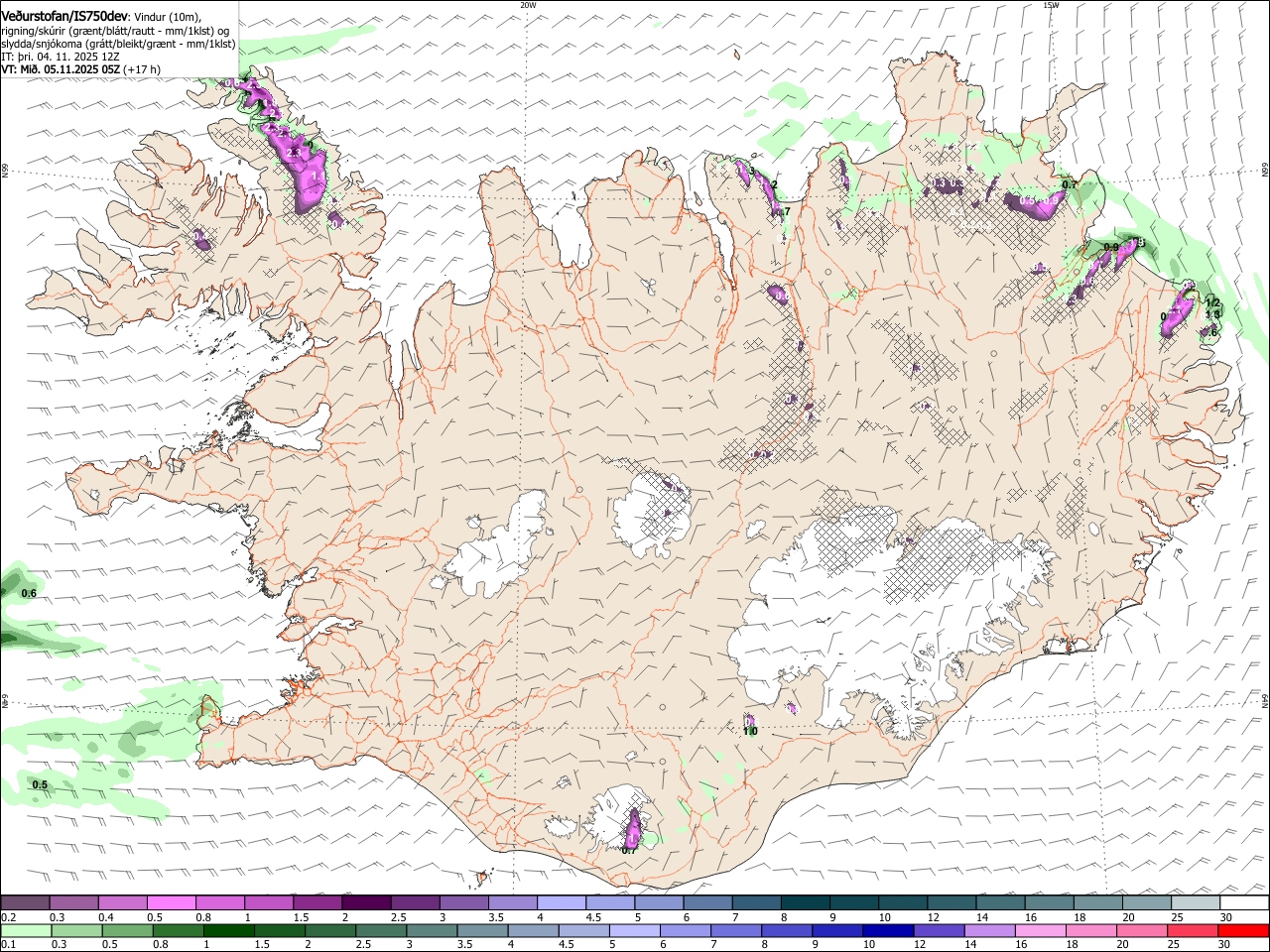This screenshot has width=1270, height=952.
Task: Click the upper legend swatch between 1 and 1.5
Action: 269,902
